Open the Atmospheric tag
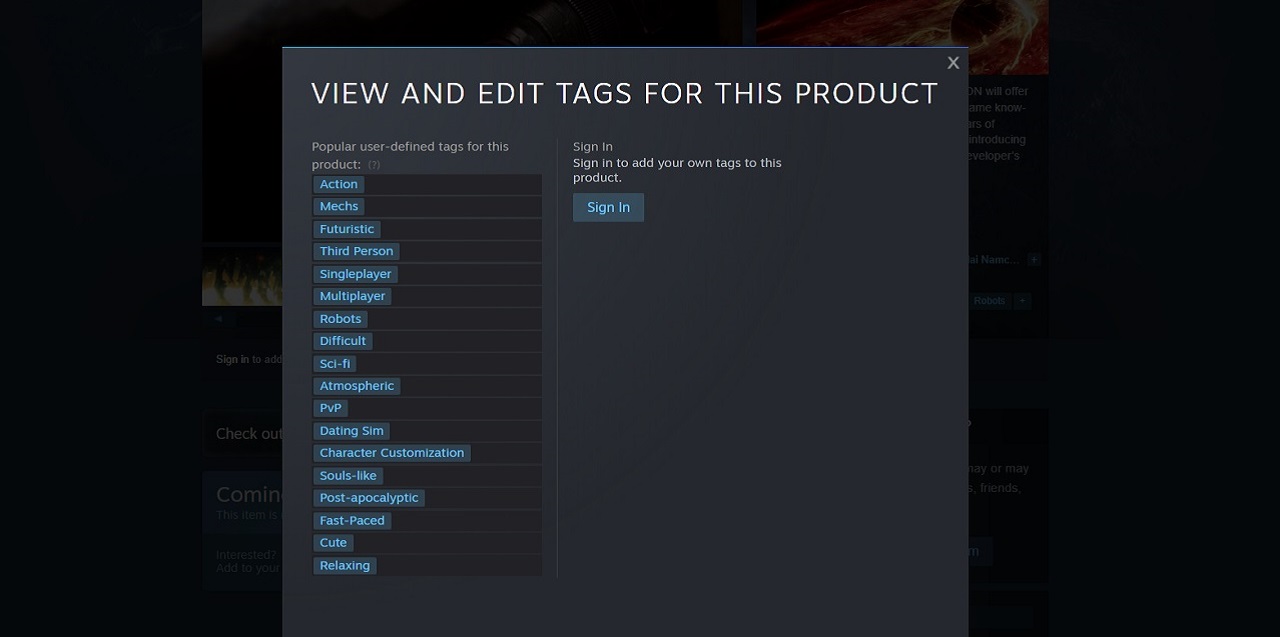1280x637 pixels. pyautogui.click(x=356, y=386)
